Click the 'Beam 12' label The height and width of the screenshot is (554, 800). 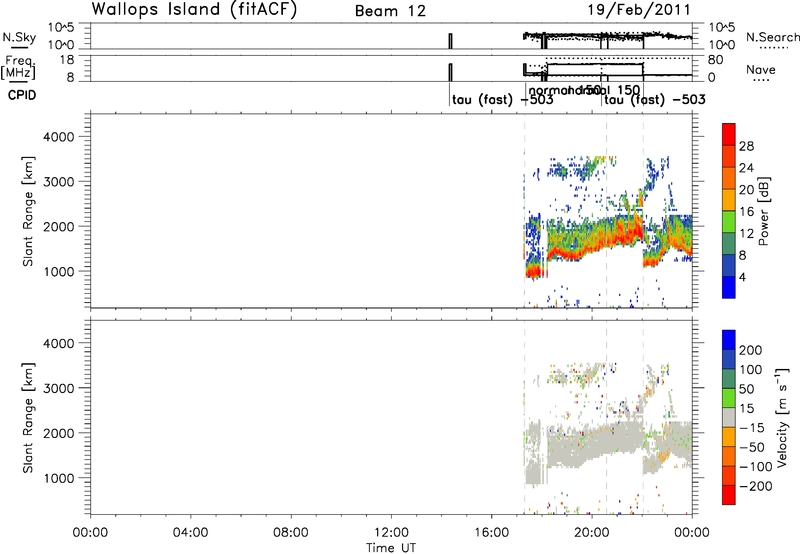point(390,11)
